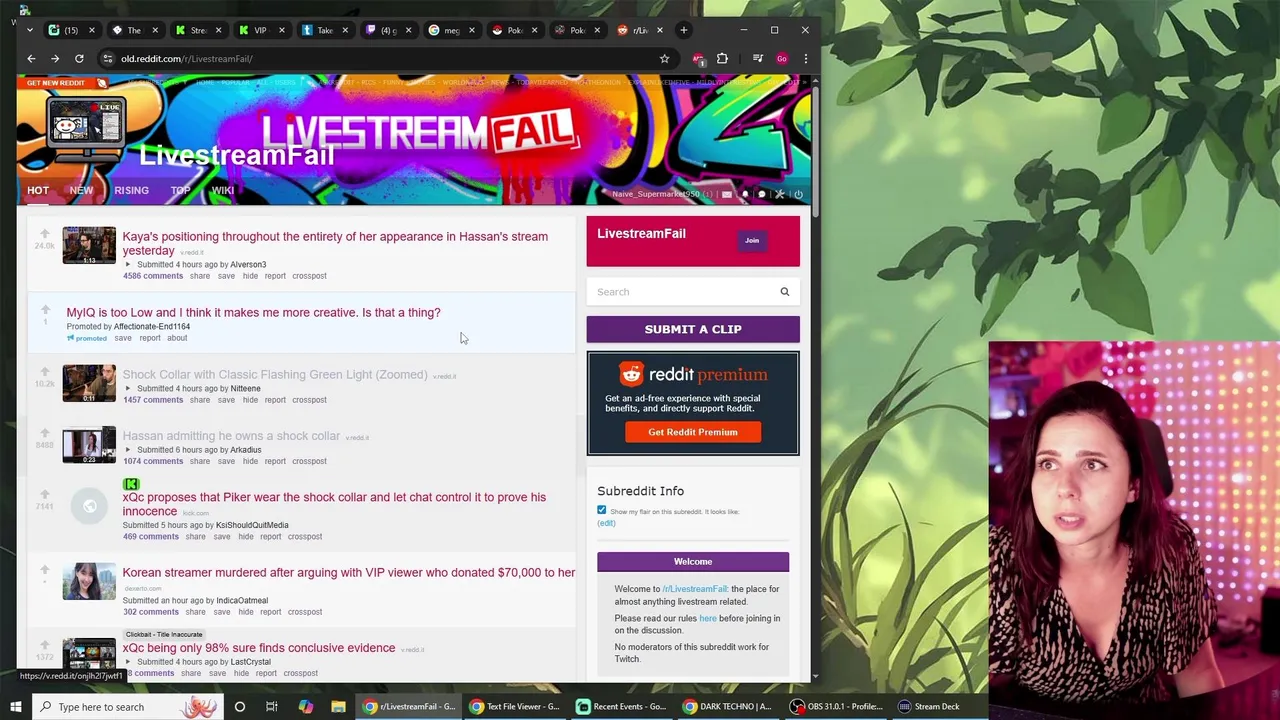Expand video preview on Hassan admitting post

[x=127, y=450]
